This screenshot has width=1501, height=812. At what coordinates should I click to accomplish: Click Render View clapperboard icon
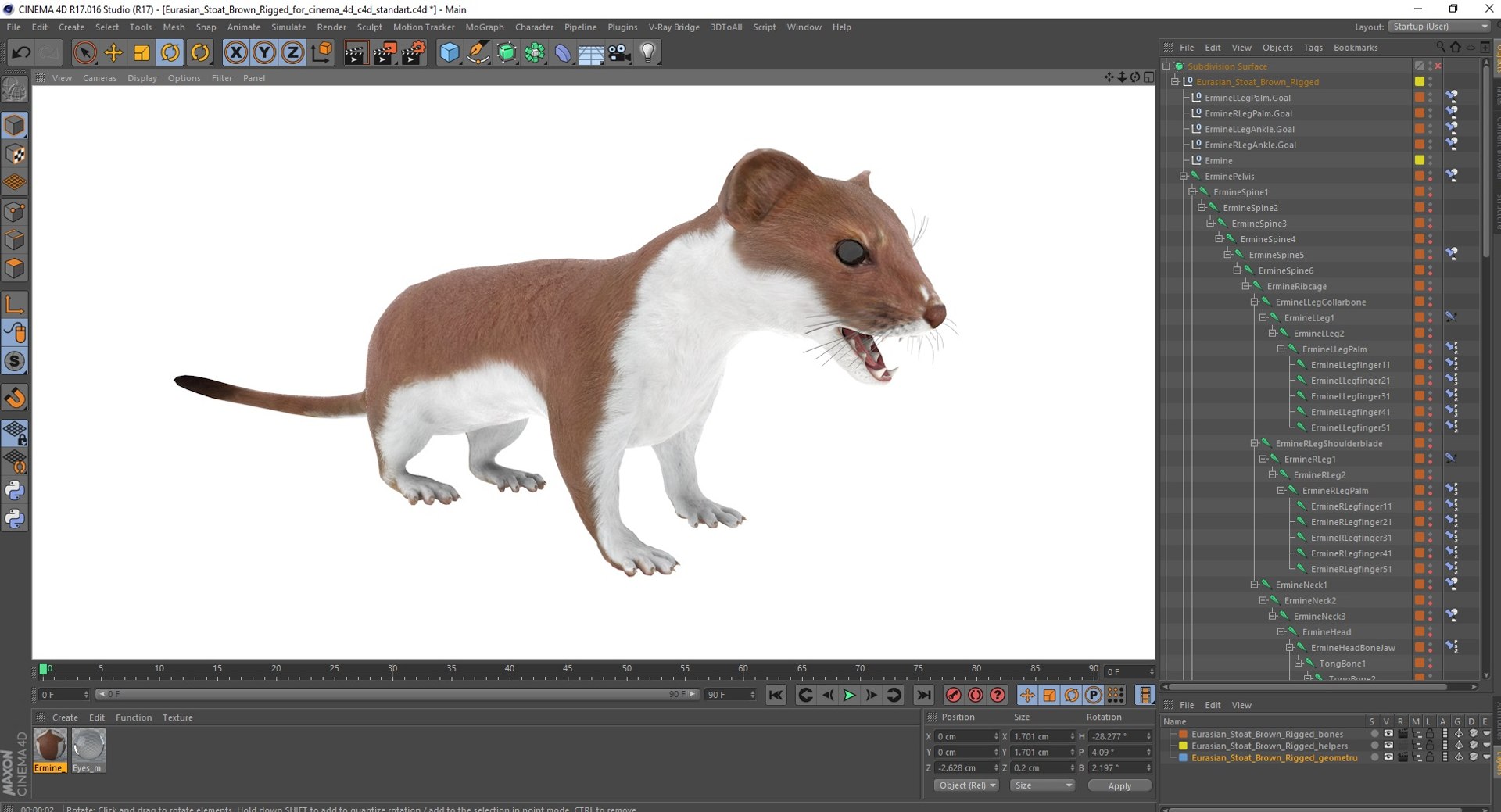click(x=356, y=53)
